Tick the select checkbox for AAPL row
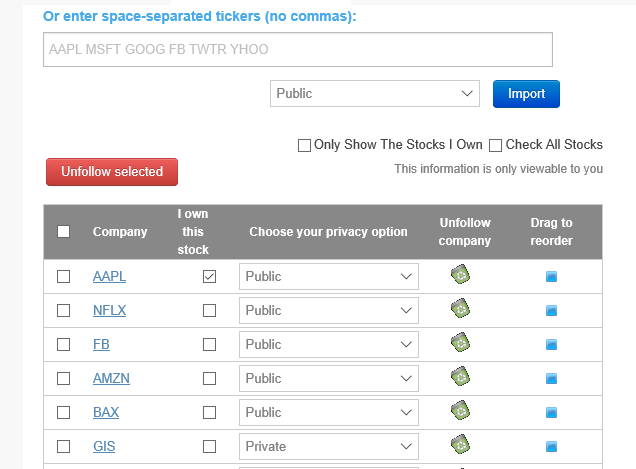The height and width of the screenshot is (469, 636). 63,277
